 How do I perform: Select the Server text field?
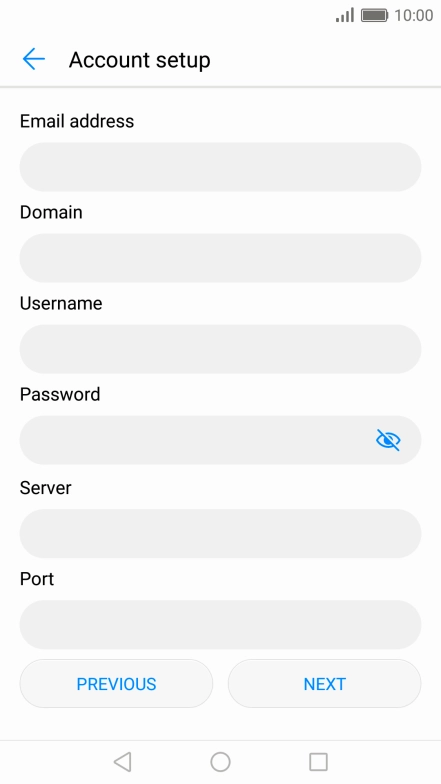coord(220,534)
